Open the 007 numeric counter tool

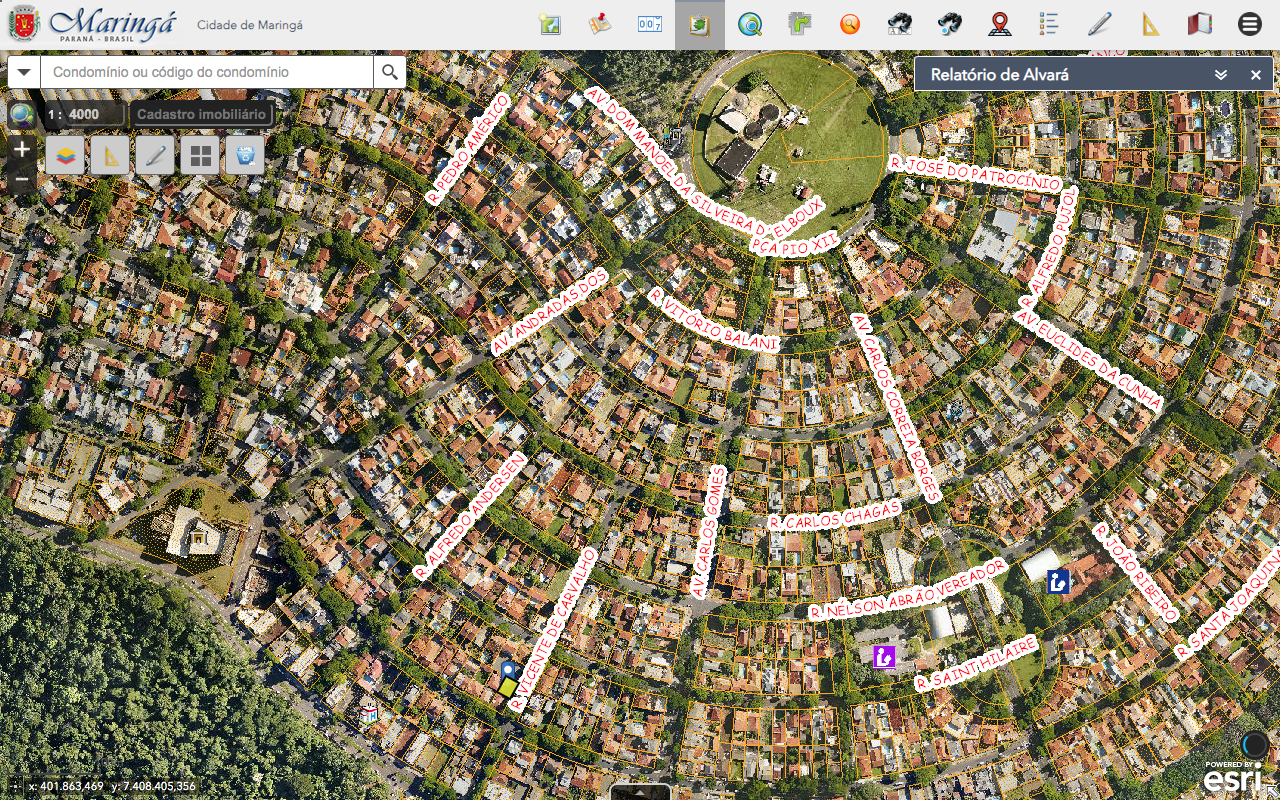coord(650,24)
